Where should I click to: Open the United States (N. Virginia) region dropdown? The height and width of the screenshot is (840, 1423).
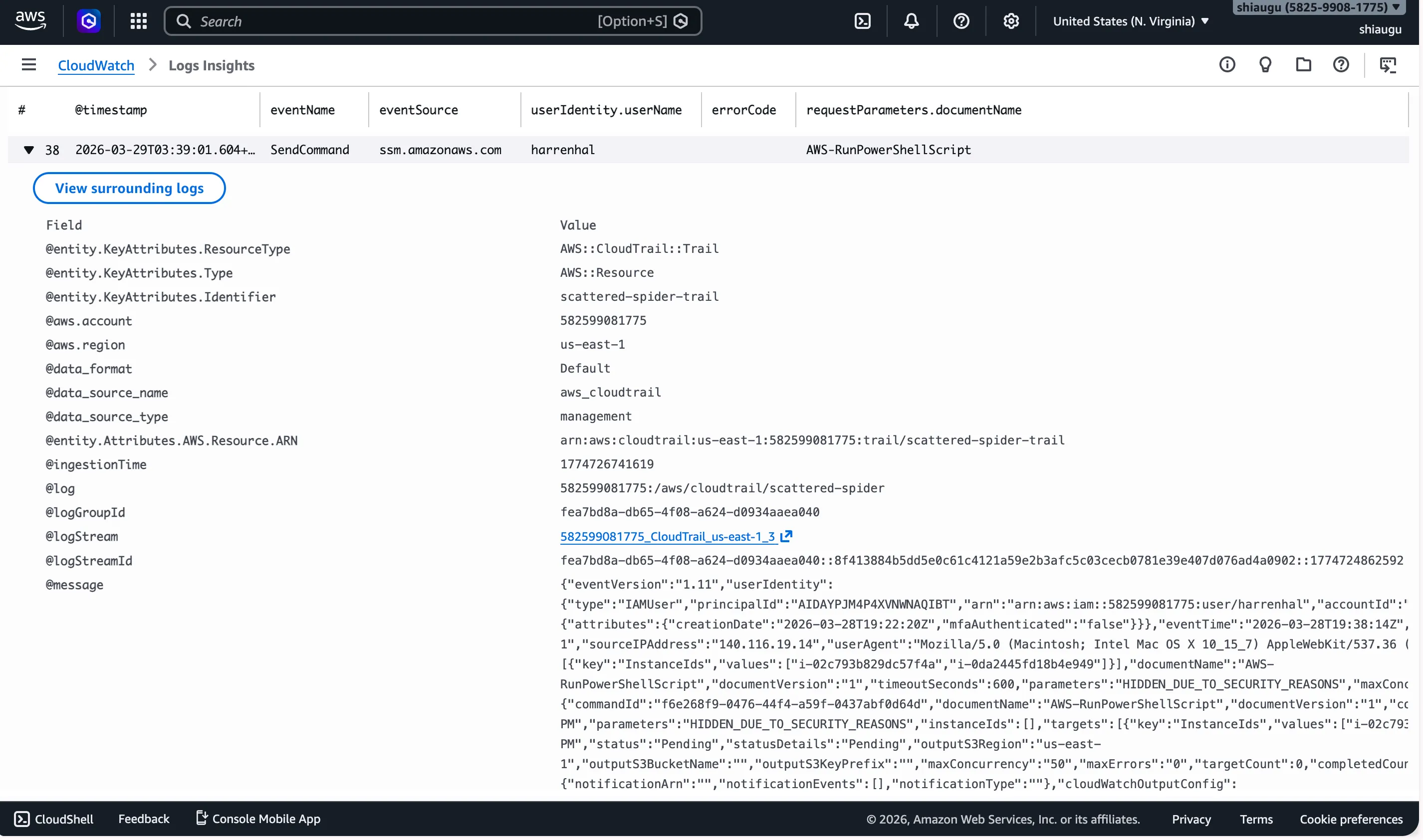click(x=1132, y=21)
